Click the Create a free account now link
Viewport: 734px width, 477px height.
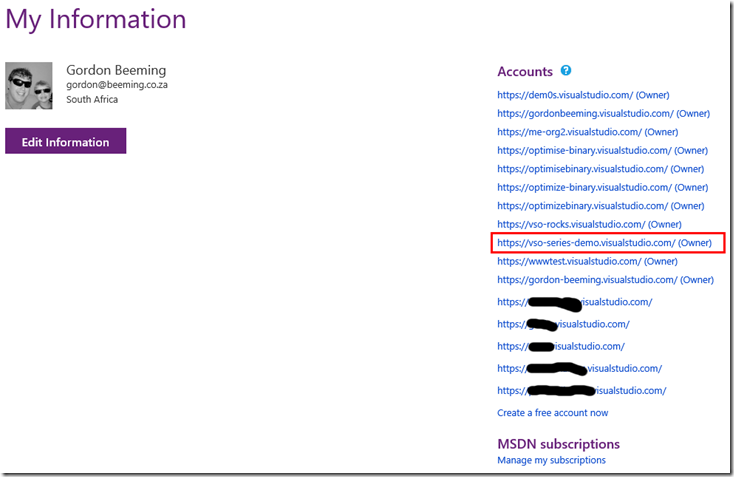click(552, 413)
